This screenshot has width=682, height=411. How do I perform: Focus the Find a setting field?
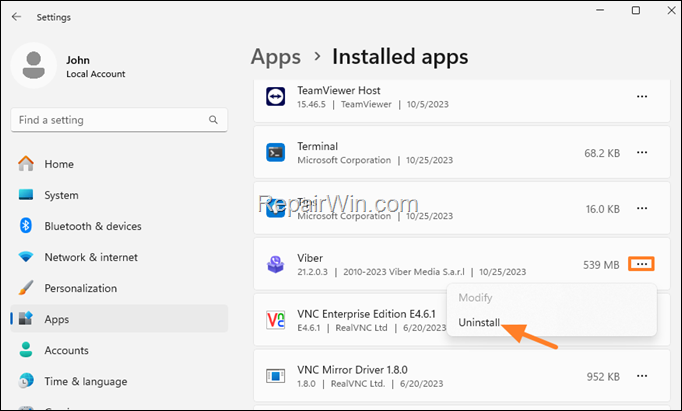coord(119,120)
